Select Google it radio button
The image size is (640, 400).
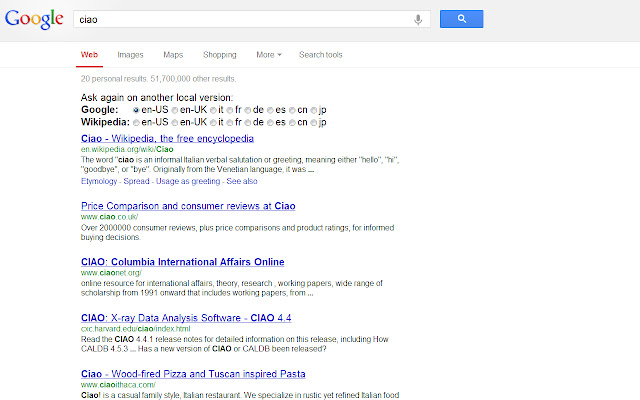point(213,110)
